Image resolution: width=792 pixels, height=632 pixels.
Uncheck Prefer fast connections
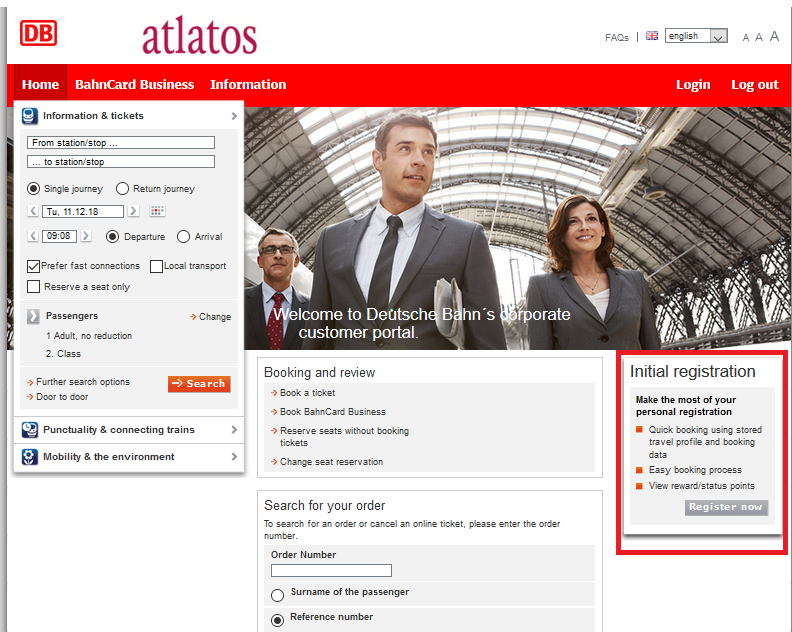pos(33,266)
